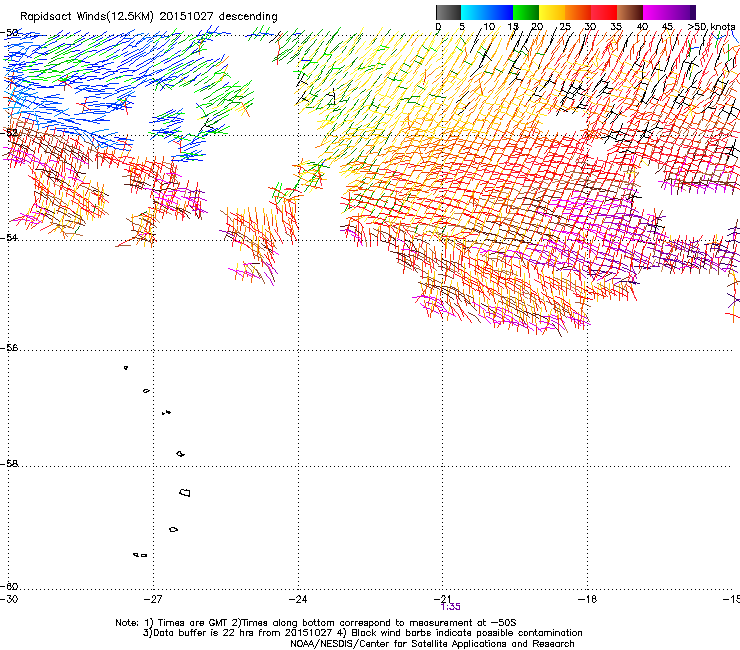Screen dimensions: 740x650
Task: Click the northernmost small island outline
Action: pyautogui.click(x=126, y=368)
